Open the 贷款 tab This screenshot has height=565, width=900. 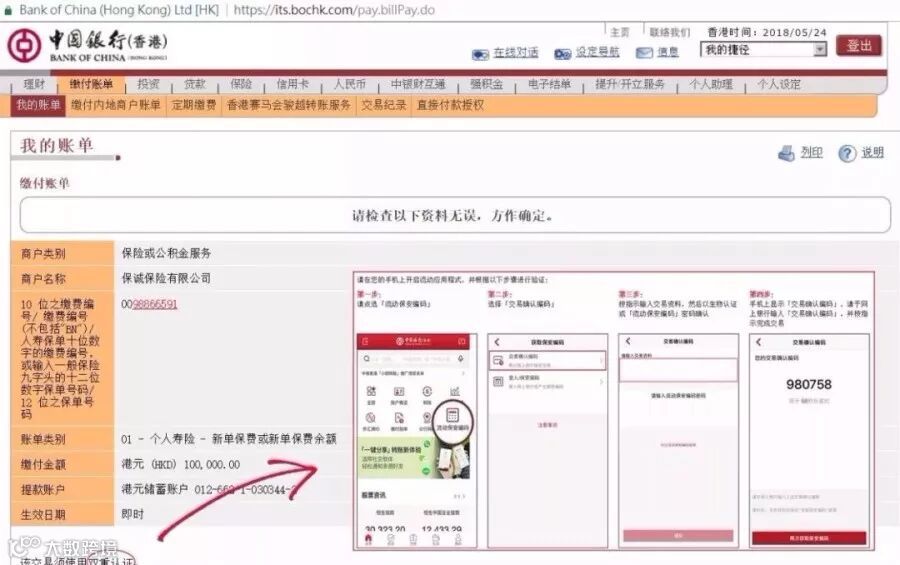195,84
